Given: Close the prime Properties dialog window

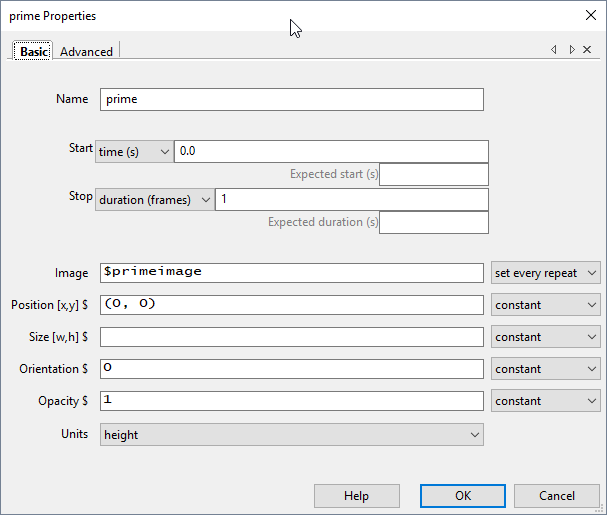Looking at the screenshot, I should pyautogui.click(x=591, y=15).
